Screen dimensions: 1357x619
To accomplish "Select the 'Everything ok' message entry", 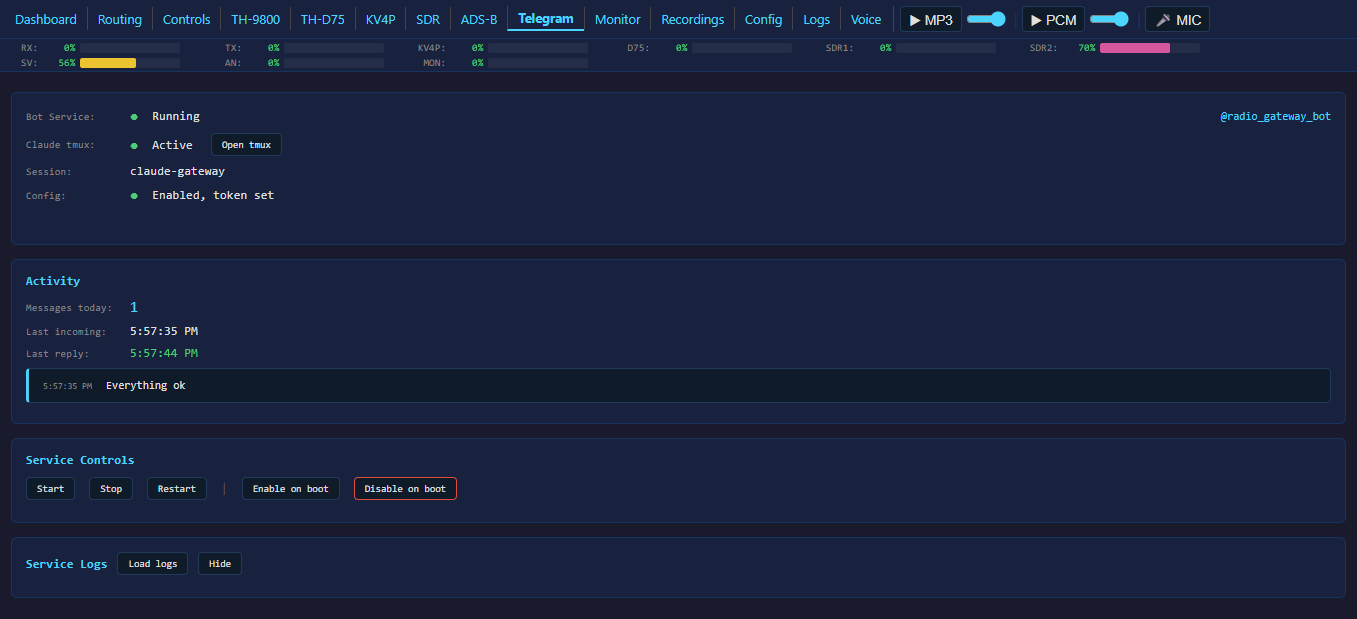I will click(x=678, y=386).
